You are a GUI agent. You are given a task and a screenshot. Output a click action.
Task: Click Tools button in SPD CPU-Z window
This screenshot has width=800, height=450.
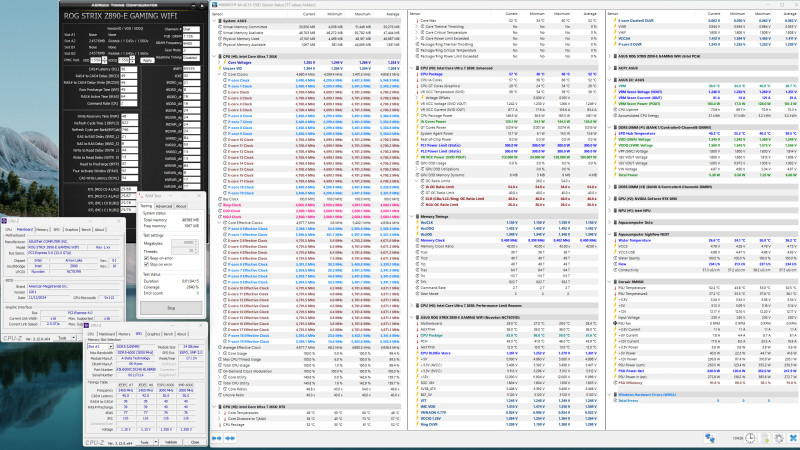point(145,442)
